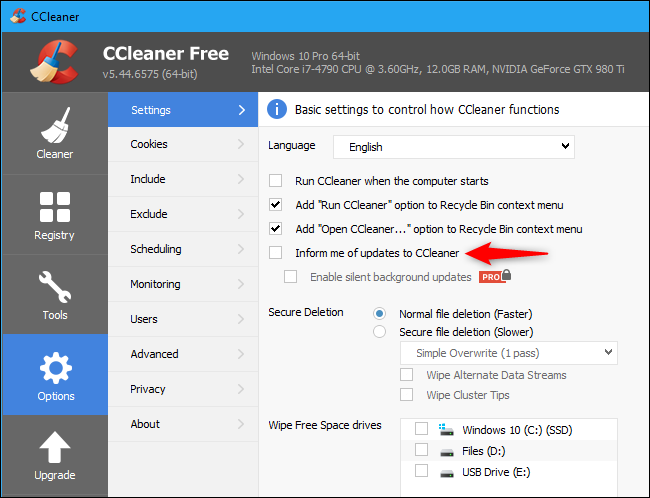Click the Wipe Free Space drives label

tap(325, 425)
